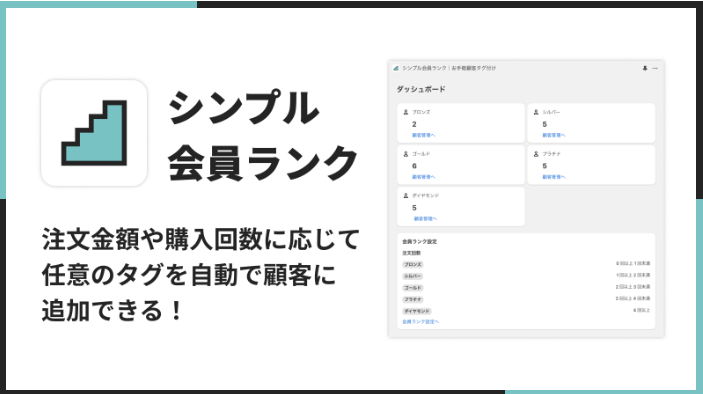Image resolution: width=703 pixels, height=394 pixels.
Task: Click the line 任意のタグを自動で顧客に
Action: coord(189,274)
